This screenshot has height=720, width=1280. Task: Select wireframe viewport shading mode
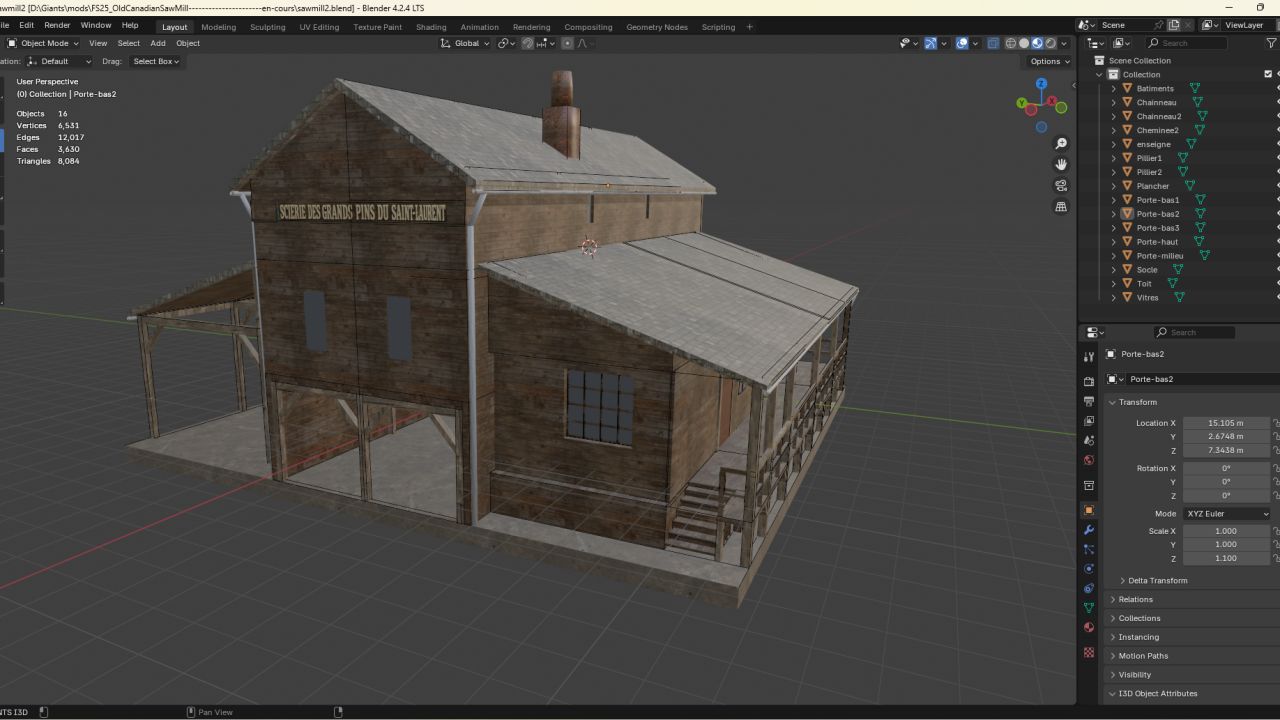tap(1010, 43)
